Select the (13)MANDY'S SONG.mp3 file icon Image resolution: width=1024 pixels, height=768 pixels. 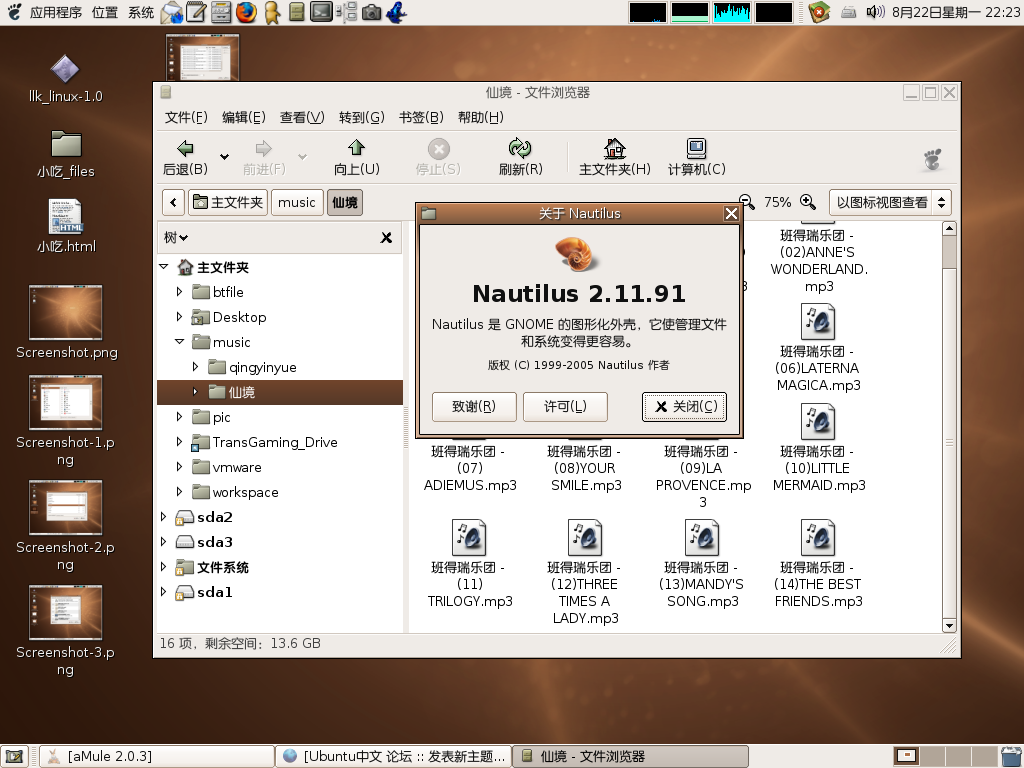(701, 537)
